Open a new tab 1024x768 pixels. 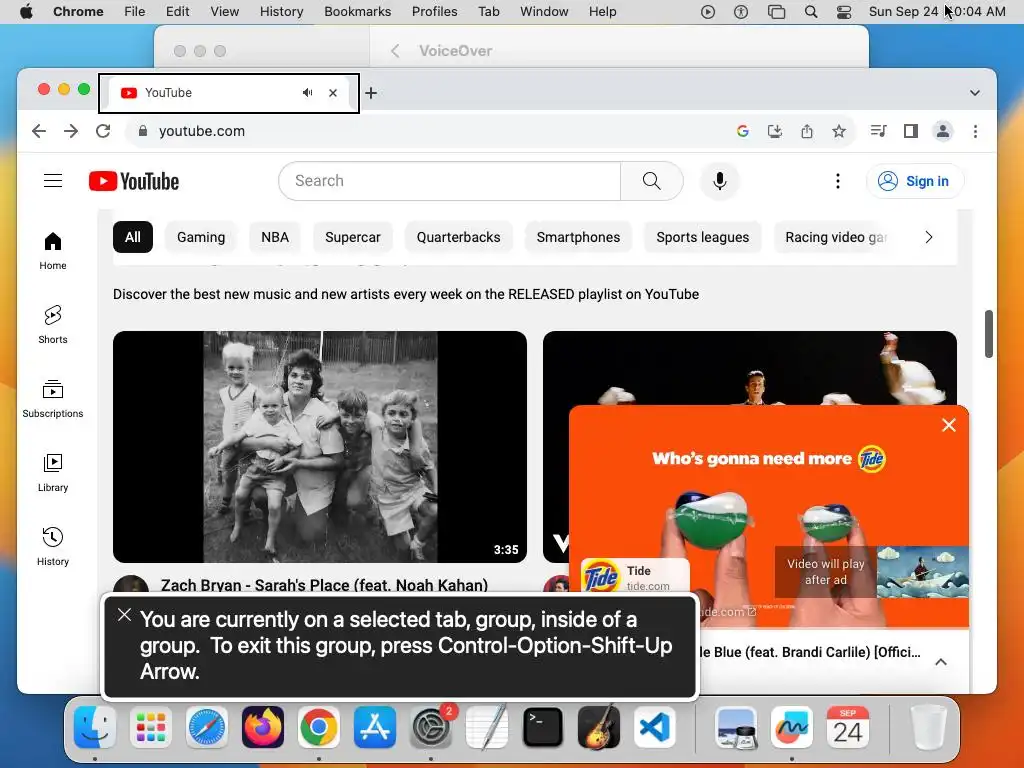click(371, 93)
